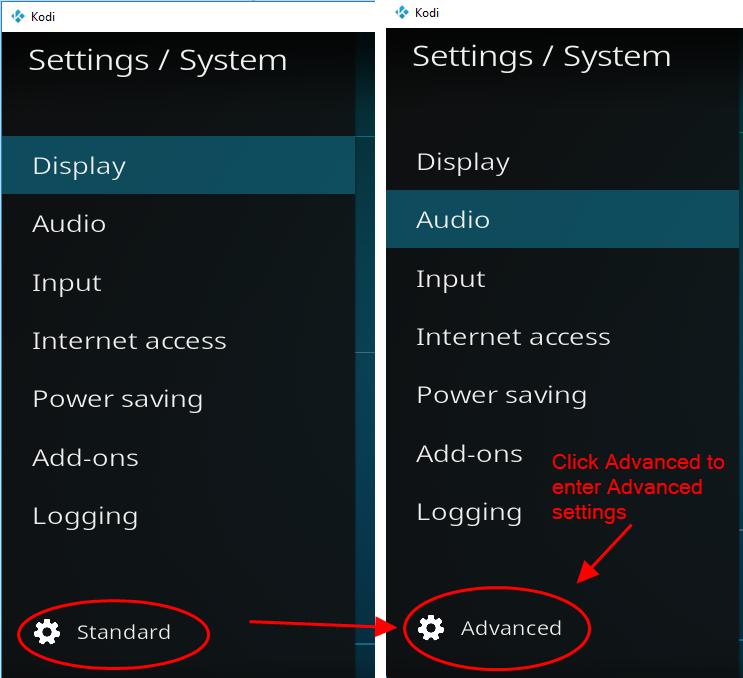Select highlighted Display category in Standard-level window
The height and width of the screenshot is (678, 743).
(x=79, y=166)
